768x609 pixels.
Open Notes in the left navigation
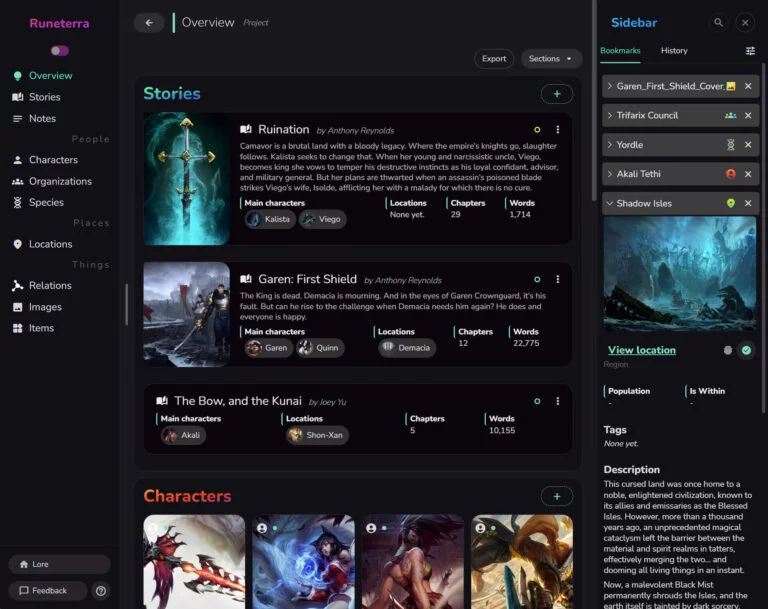tap(42, 119)
